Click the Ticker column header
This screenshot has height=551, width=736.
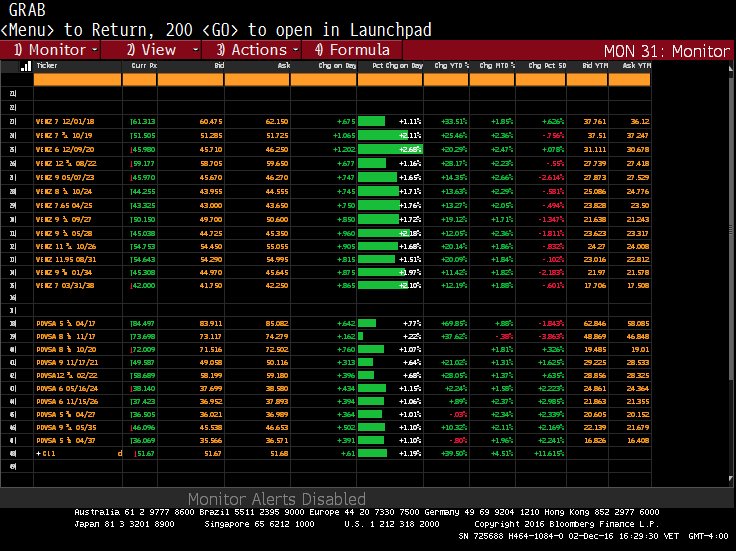47,66
